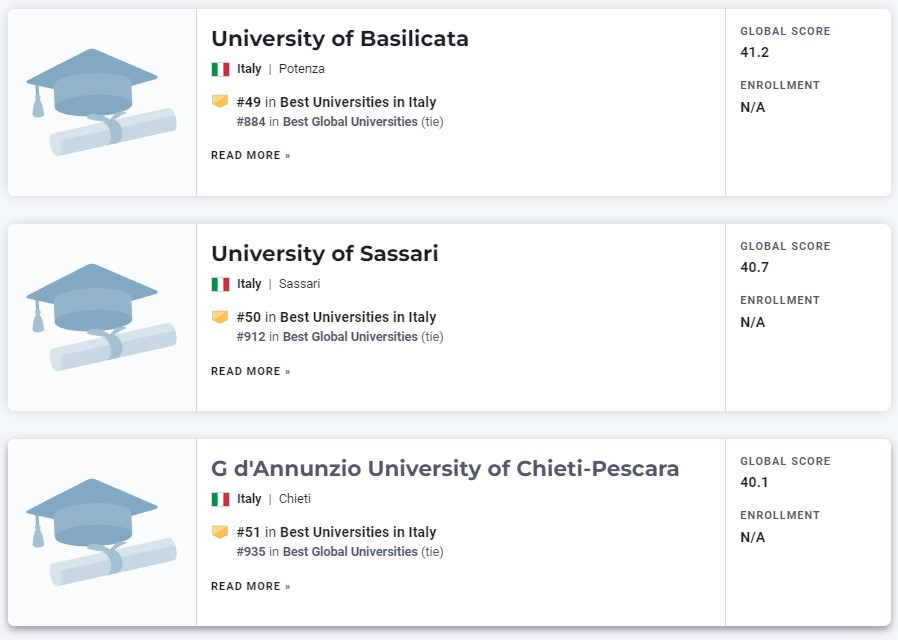Click Italian flag icon beside Sassari city
The height and width of the screenshot is (640, 898).
tap(220, 285)
